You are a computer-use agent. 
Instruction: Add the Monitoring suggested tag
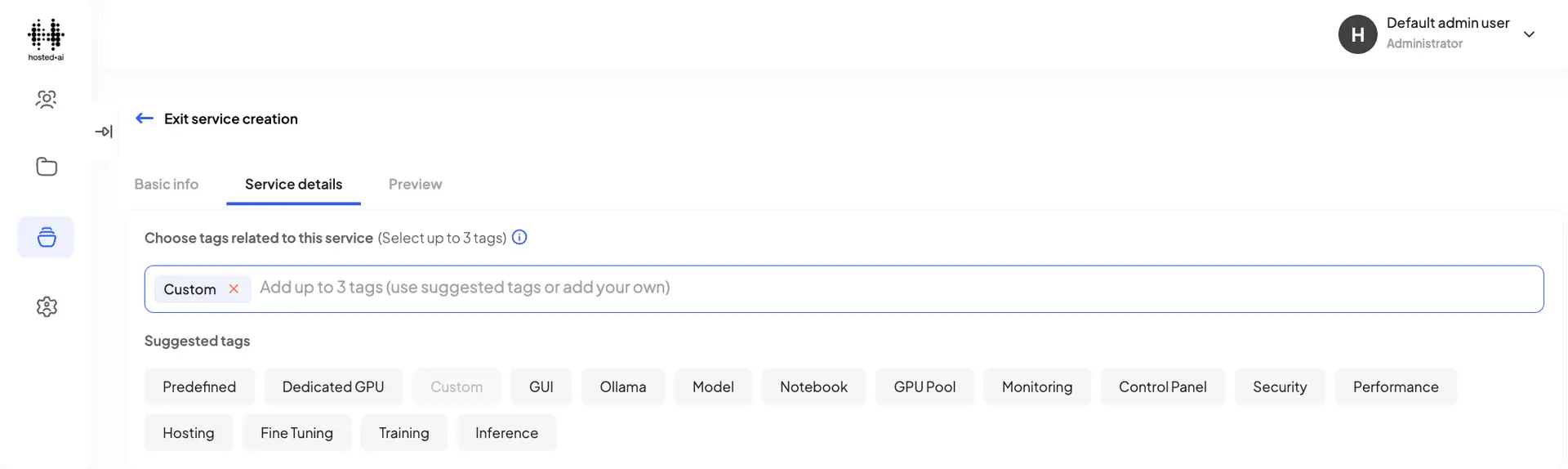1037,386
